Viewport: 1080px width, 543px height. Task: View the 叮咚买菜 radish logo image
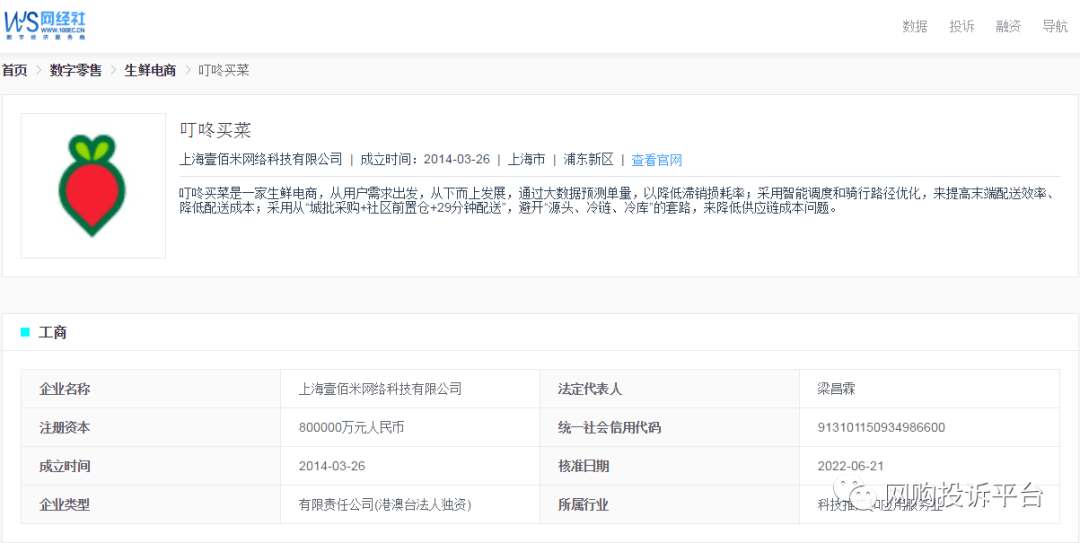(x=94, y=186)
